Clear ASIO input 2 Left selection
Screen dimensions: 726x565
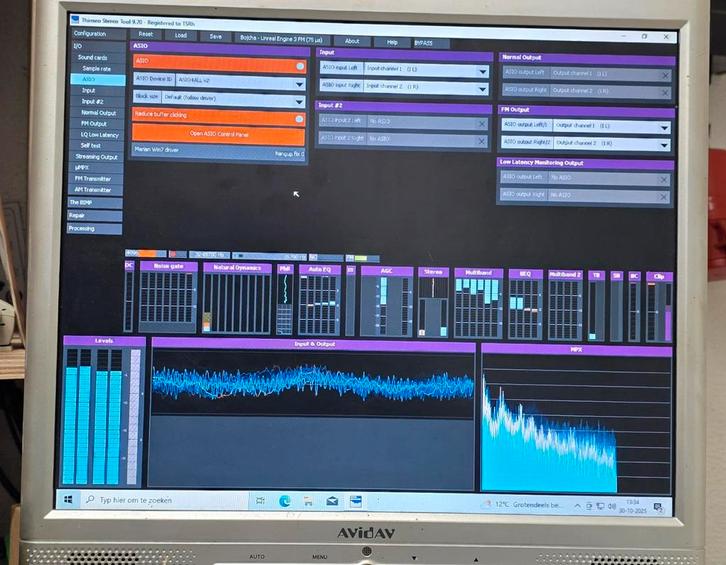point(481,123)
